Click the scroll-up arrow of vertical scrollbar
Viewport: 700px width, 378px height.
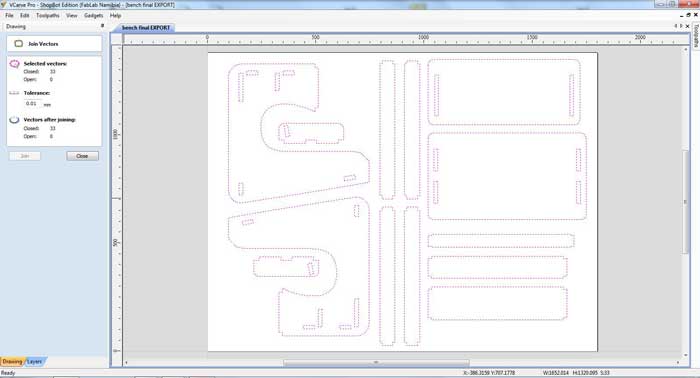click(686, 49)
